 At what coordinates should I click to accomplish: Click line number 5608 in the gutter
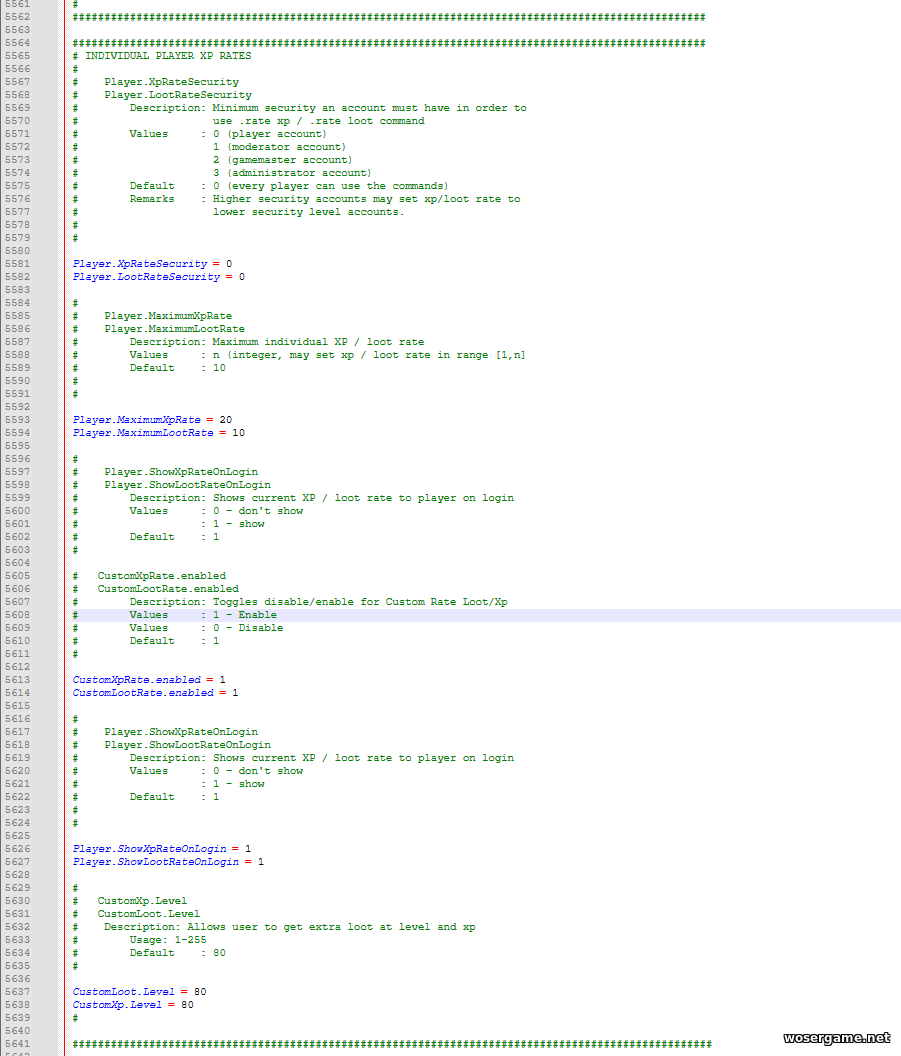(x=17, y=615)
